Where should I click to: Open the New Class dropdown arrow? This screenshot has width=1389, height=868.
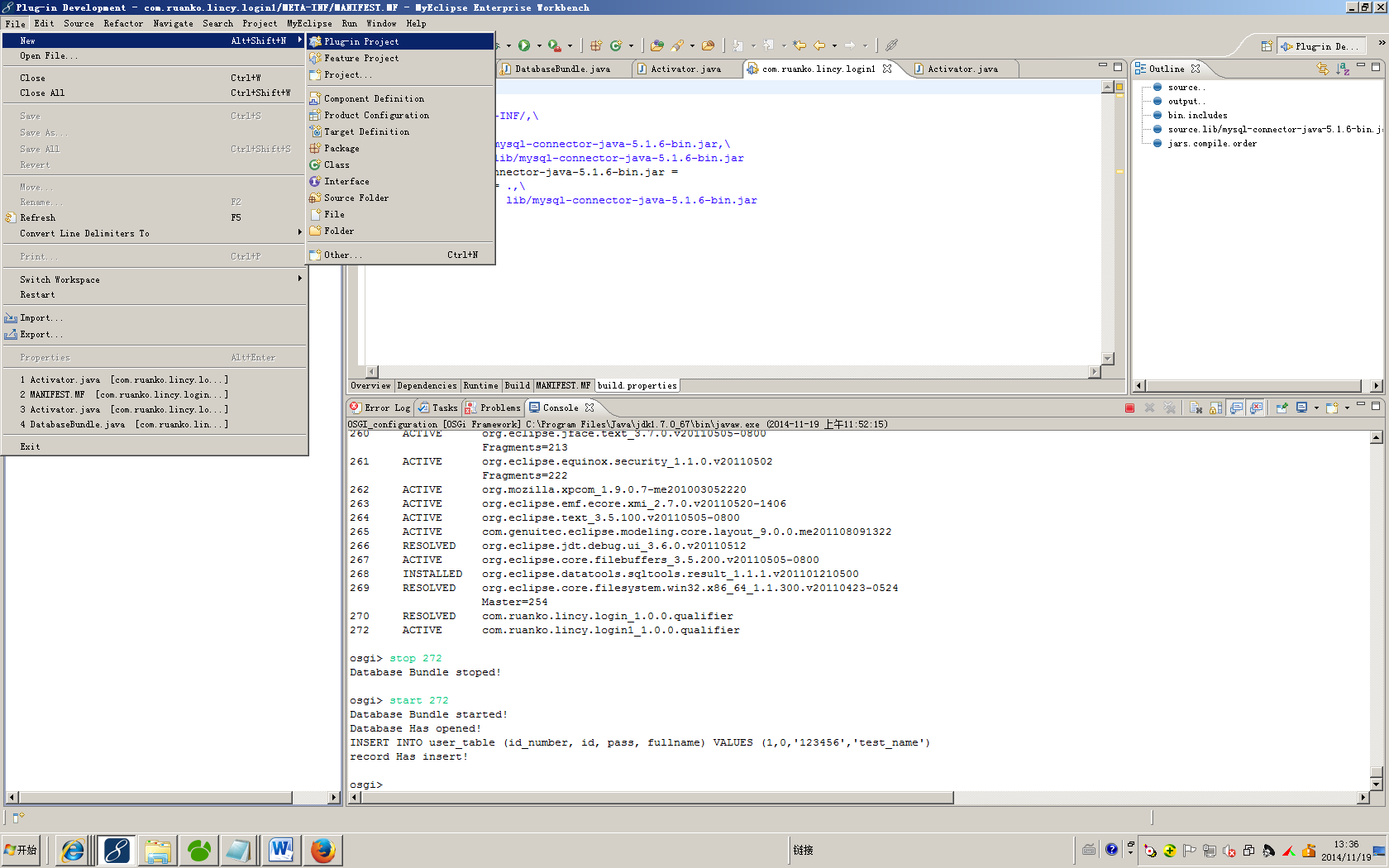coord(631,46)
